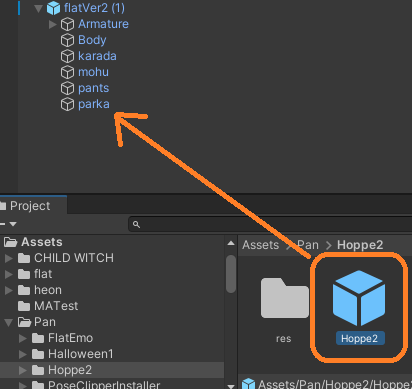Go to Assets in the breadcrumb path
Viewport: 412px width, 389px height.
(260, 245)
